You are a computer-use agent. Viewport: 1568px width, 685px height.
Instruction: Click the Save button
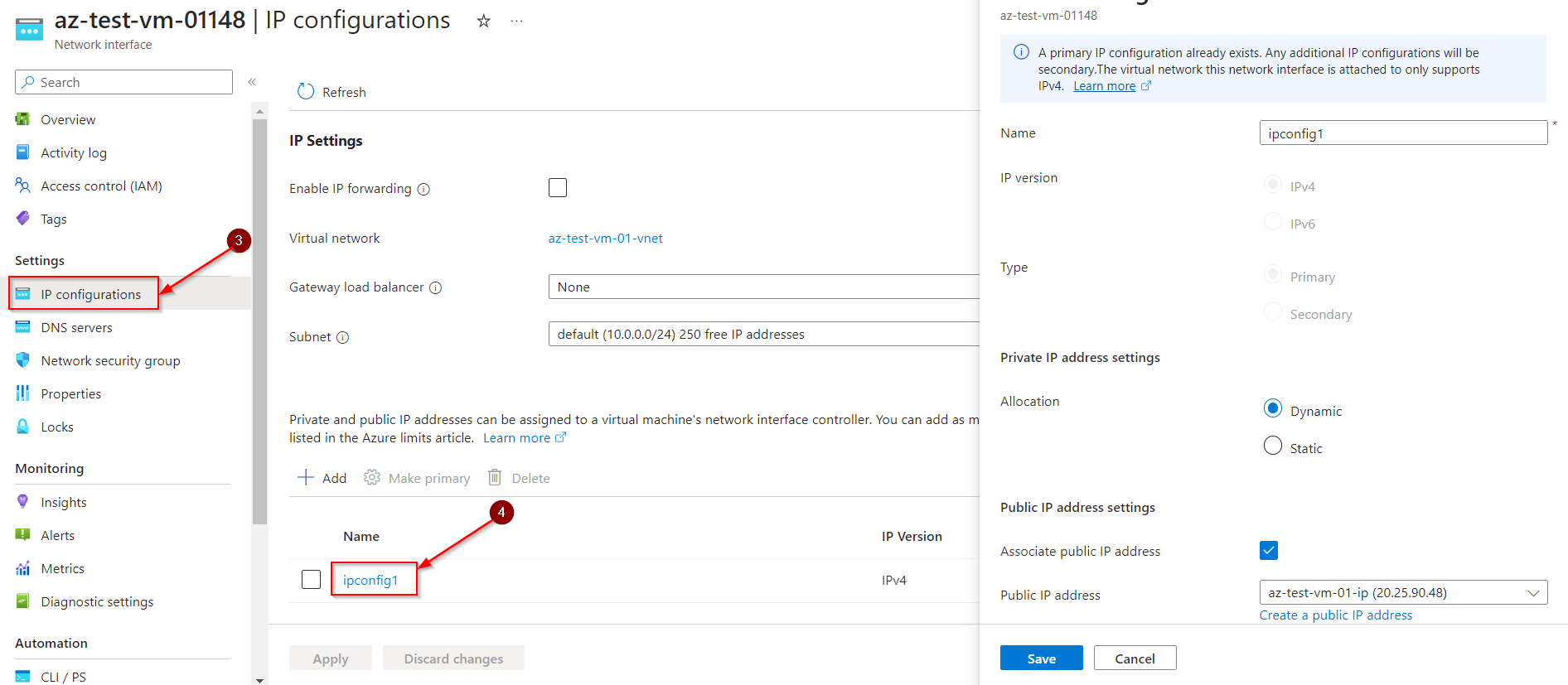pos(1042,658)
